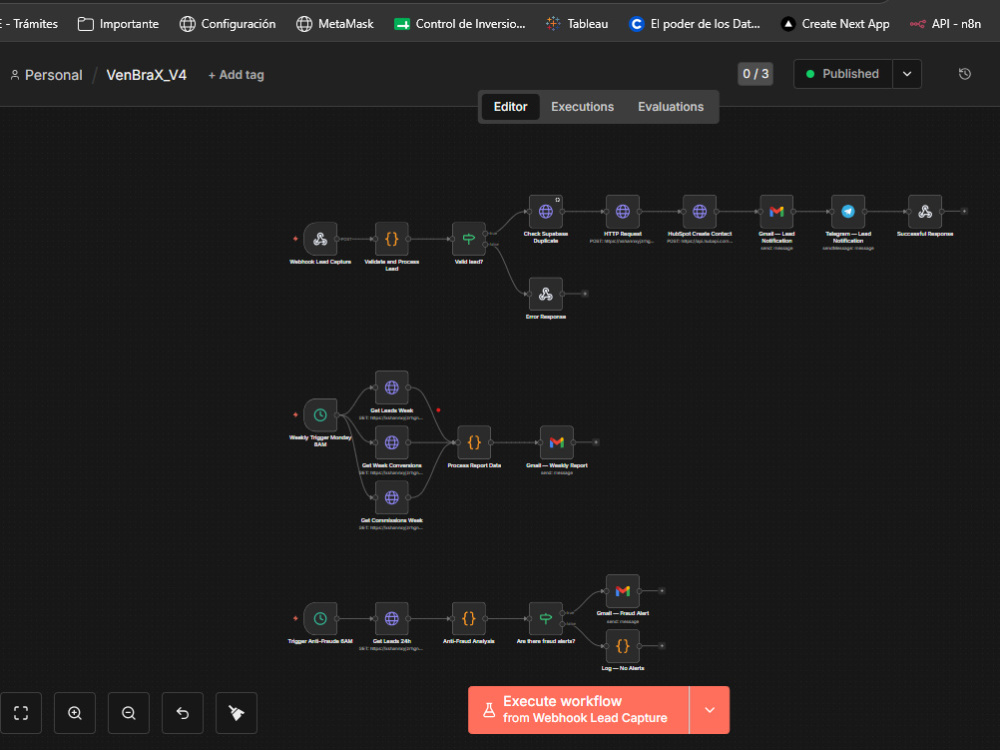Image resolution: width=1000 pixels, height=750 pixels.
Task: Click the + Add tag link
Action: (236, 75)
